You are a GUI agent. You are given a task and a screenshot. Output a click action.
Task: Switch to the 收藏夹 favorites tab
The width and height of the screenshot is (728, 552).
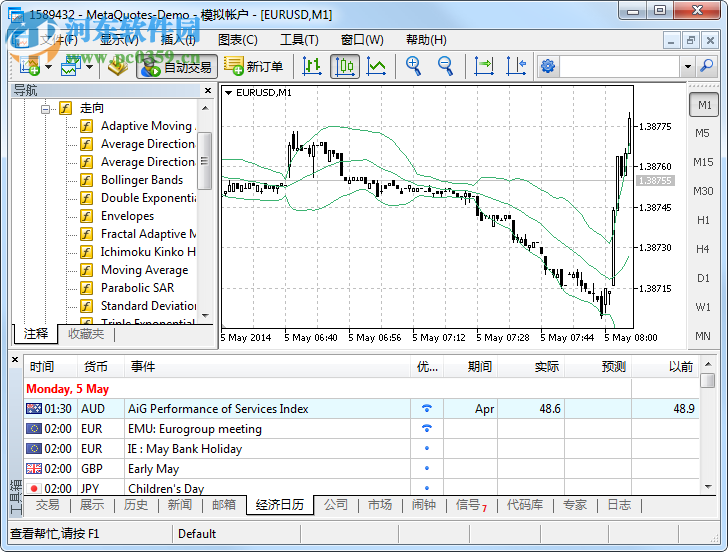point(86,334)
